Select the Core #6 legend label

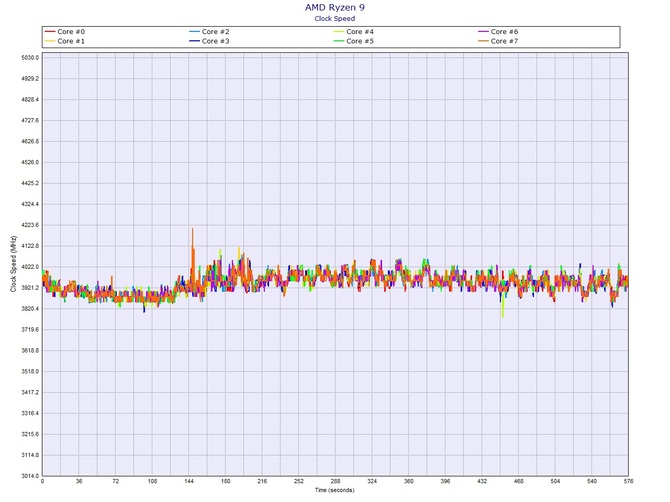click(x=504, y=32)
